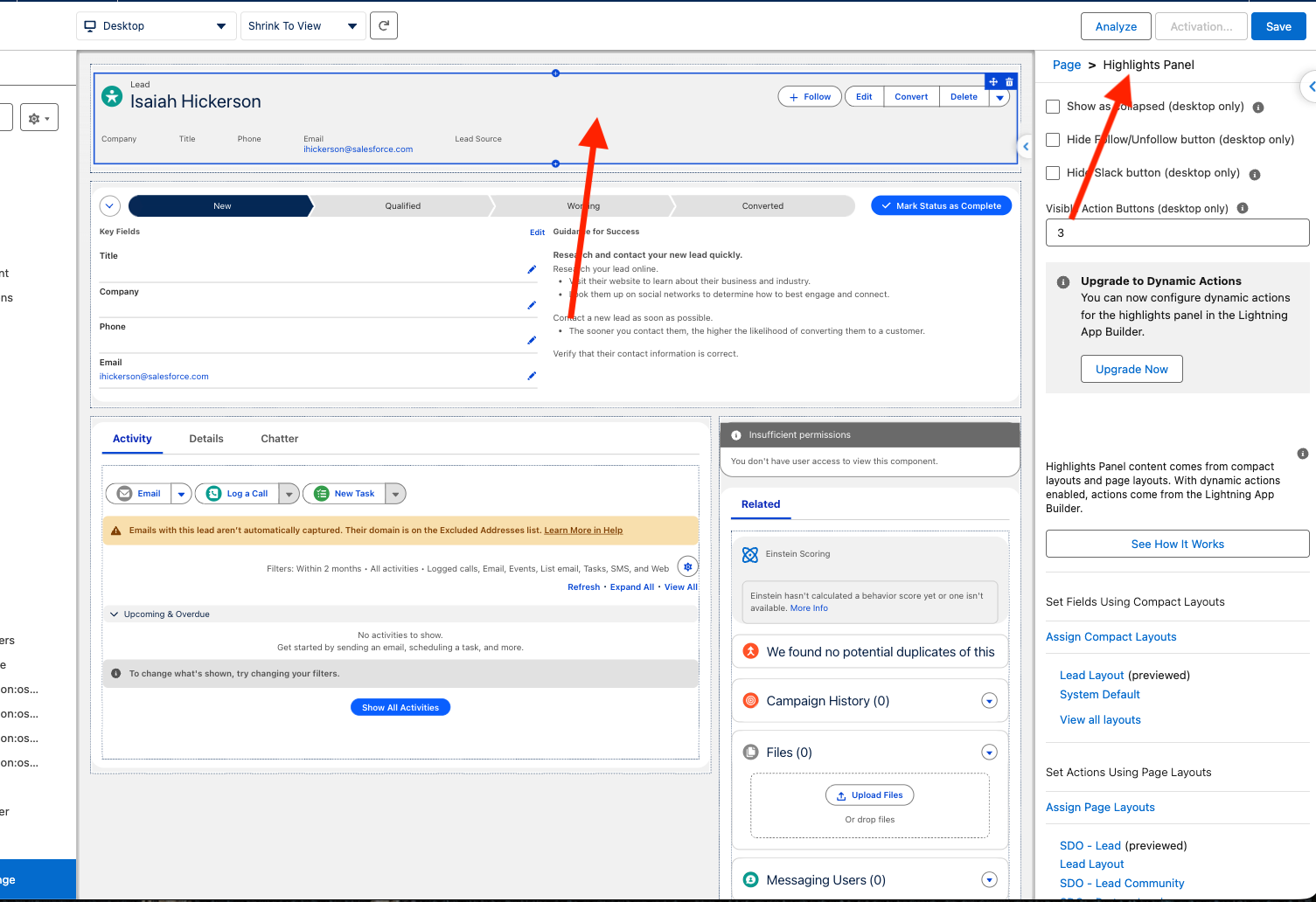This screenshot has height=902, width=1316.
Task: Open the Assign Compact Layouts link
Action: 1111,637
